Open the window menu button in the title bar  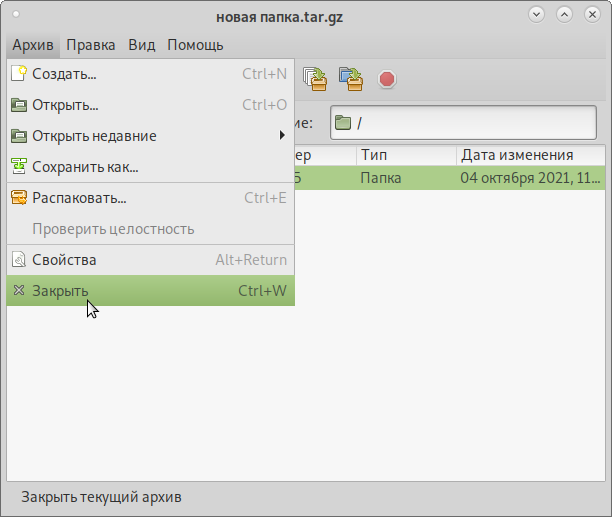point(17,15)
